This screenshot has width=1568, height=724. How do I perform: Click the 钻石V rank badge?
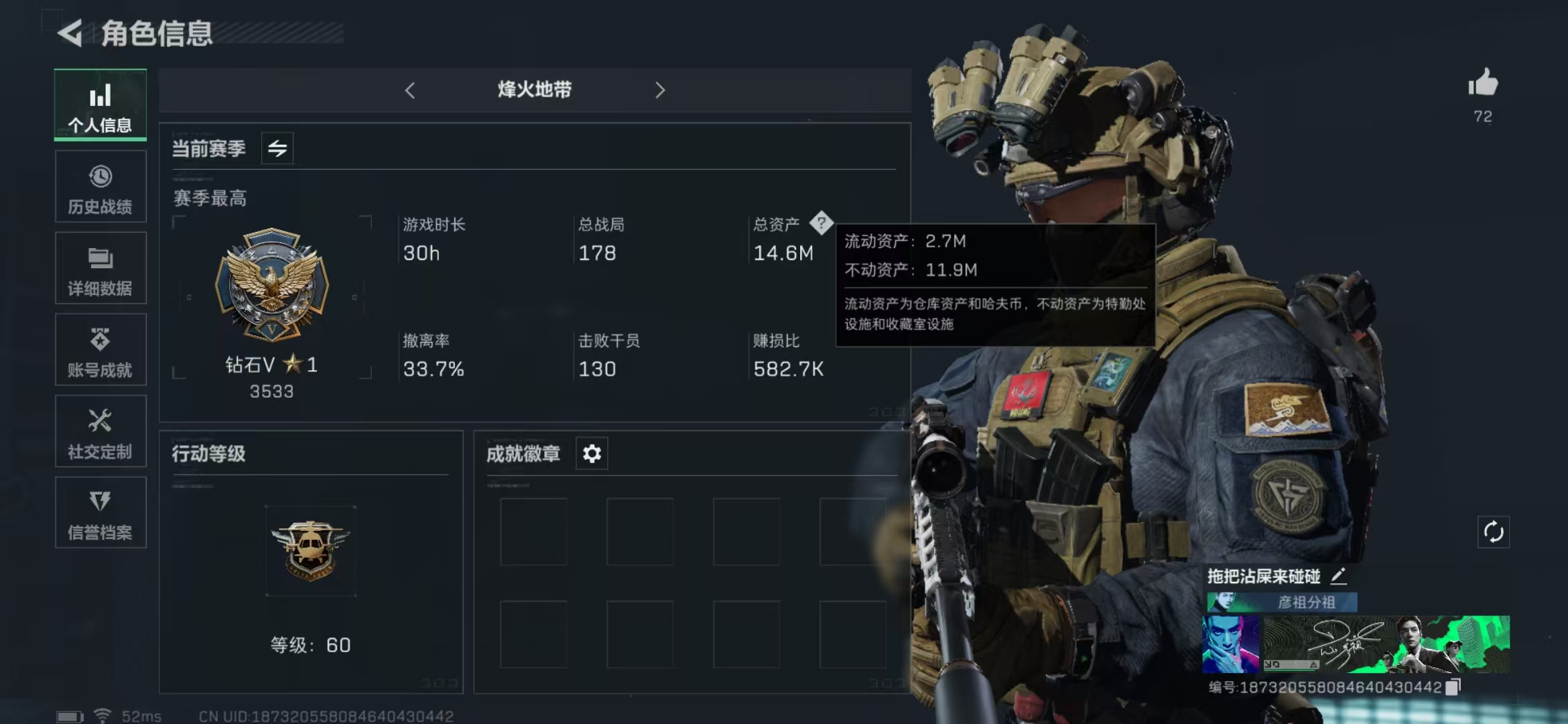click(x=271, y=285)
